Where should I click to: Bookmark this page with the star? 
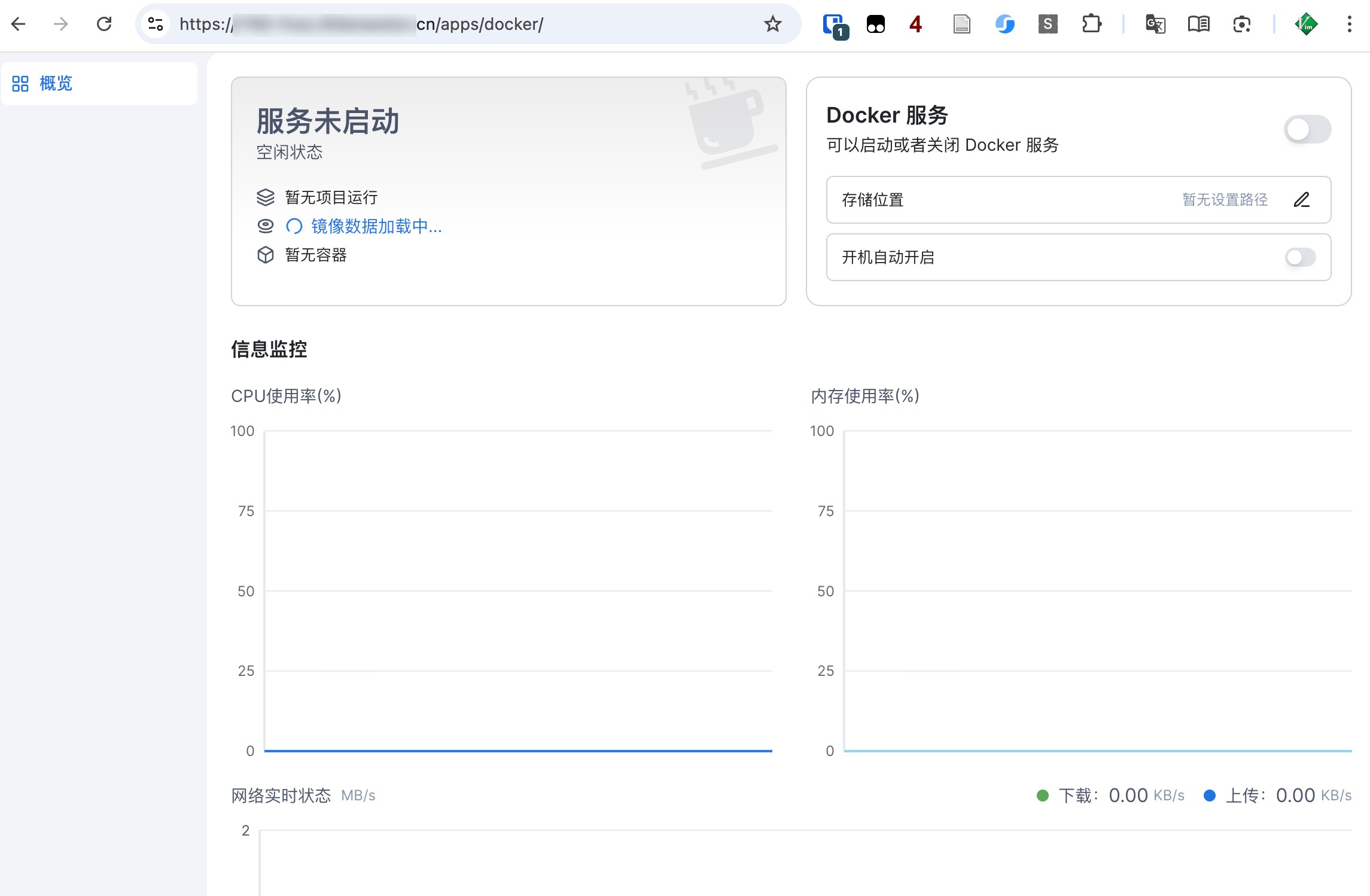click(x=772, y=24)
